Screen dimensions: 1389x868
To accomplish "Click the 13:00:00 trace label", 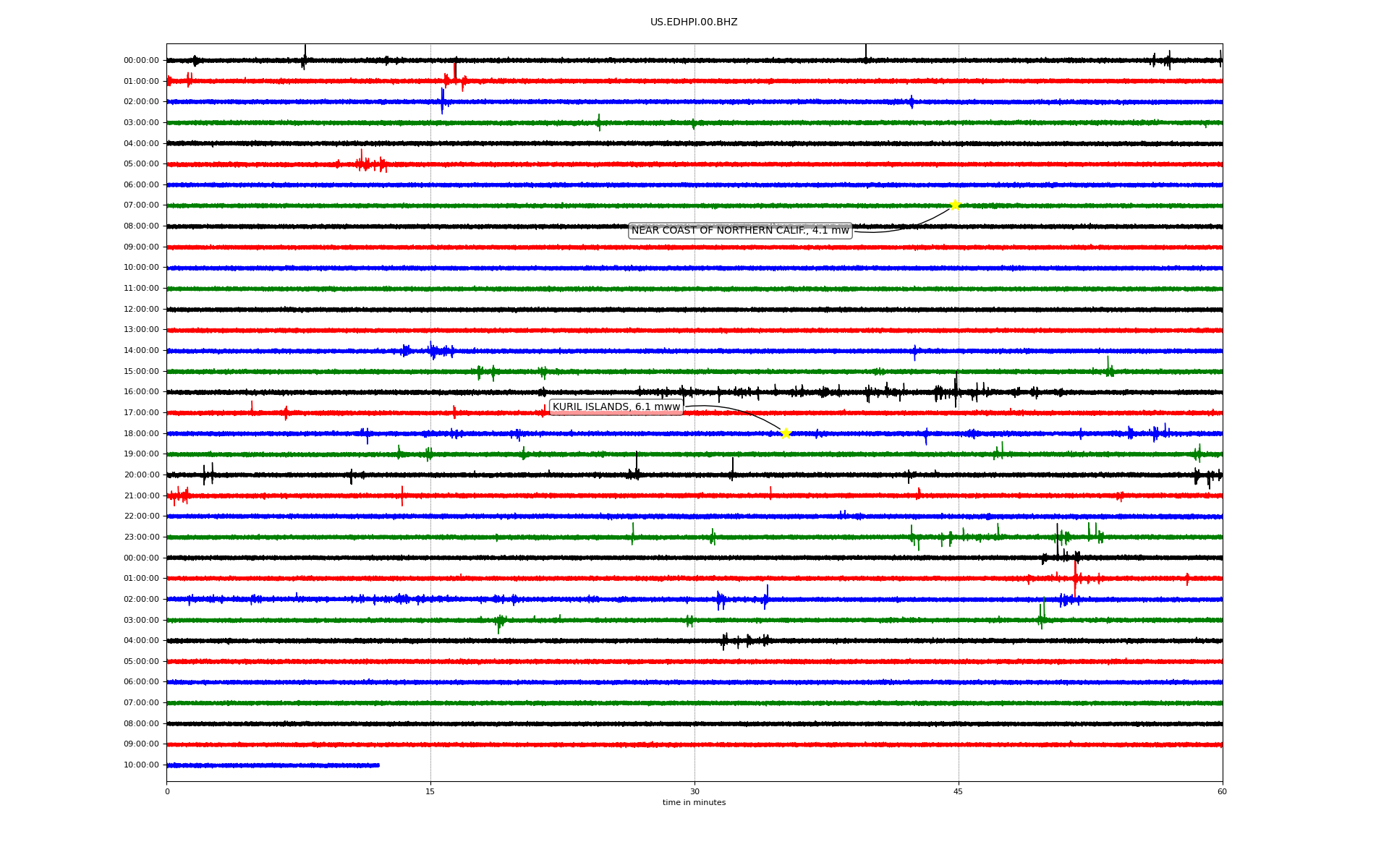I will (141, 330).
